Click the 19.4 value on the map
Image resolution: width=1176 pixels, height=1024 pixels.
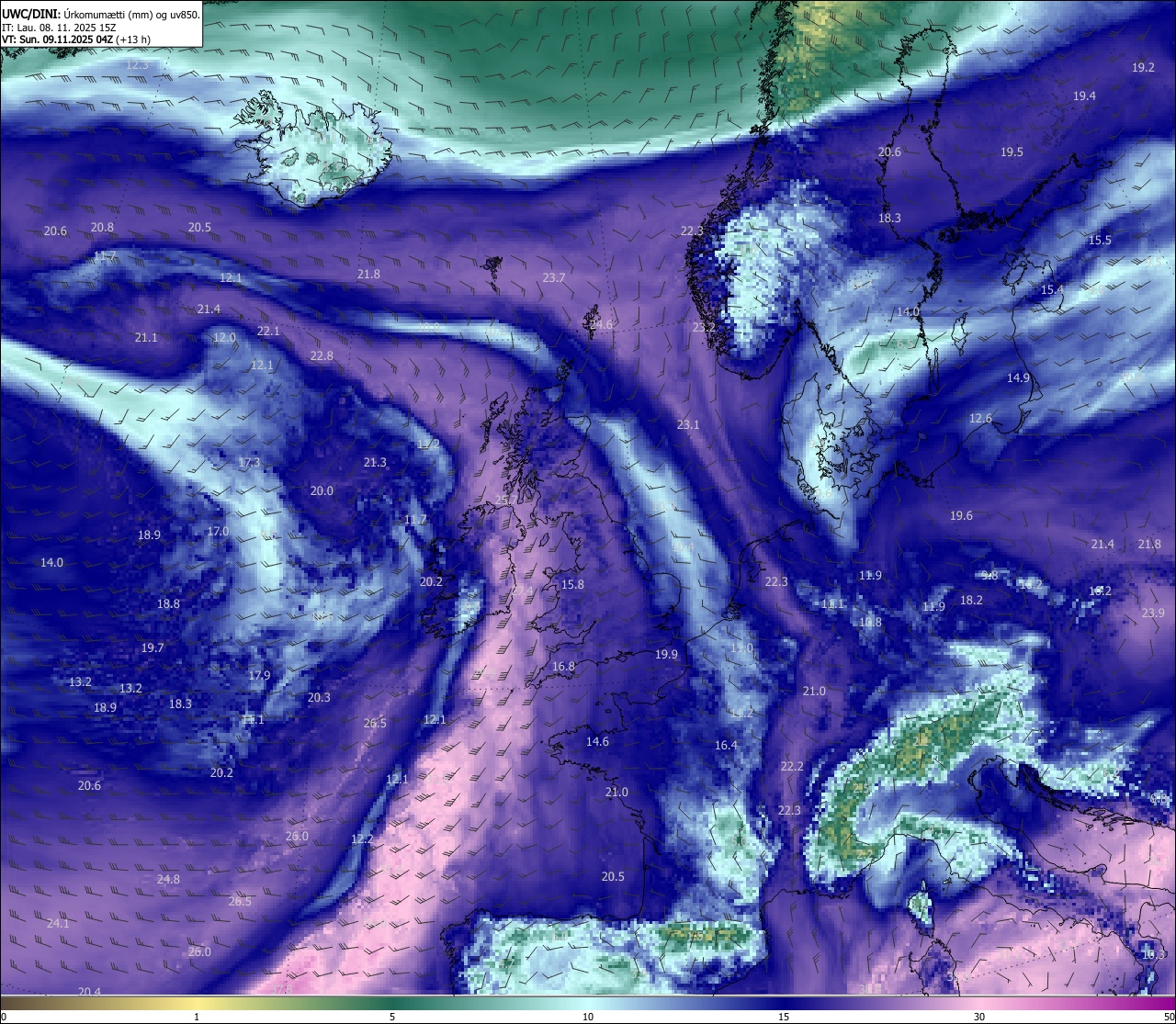point(1084,96)
